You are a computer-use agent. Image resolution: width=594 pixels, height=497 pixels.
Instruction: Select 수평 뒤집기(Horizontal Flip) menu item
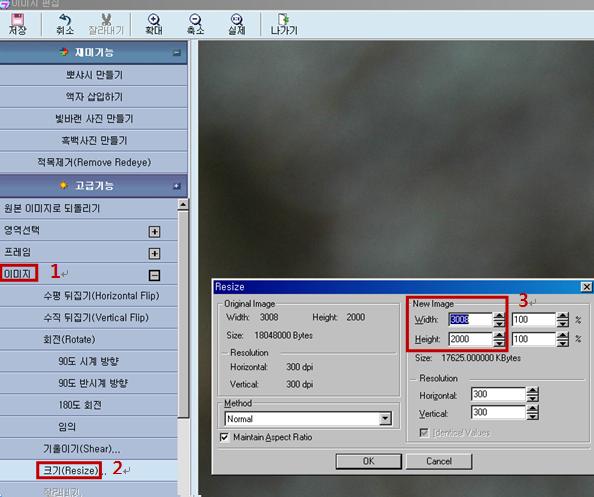[x=101, y=296]
